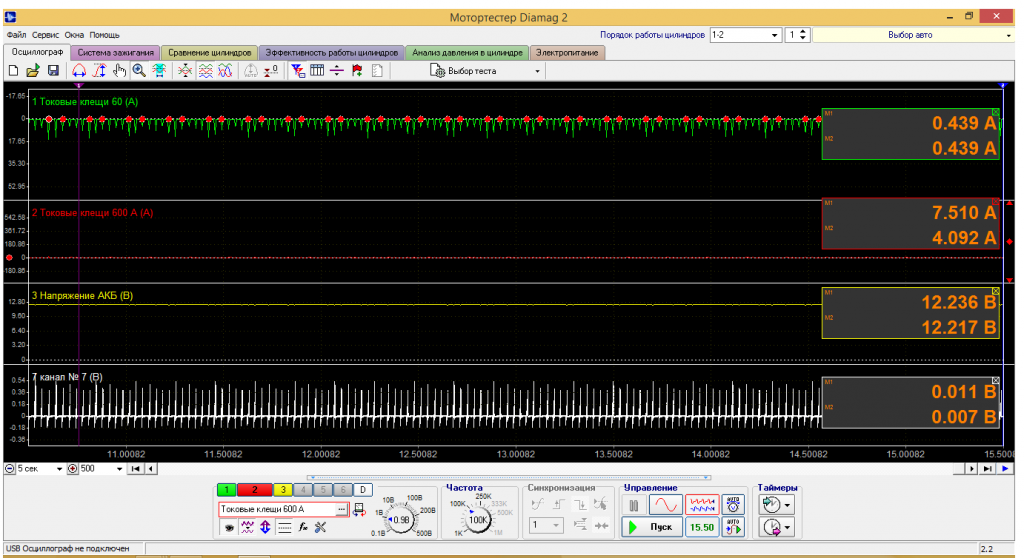
Task: Add a marker with red flag icon
Action: 357,71
